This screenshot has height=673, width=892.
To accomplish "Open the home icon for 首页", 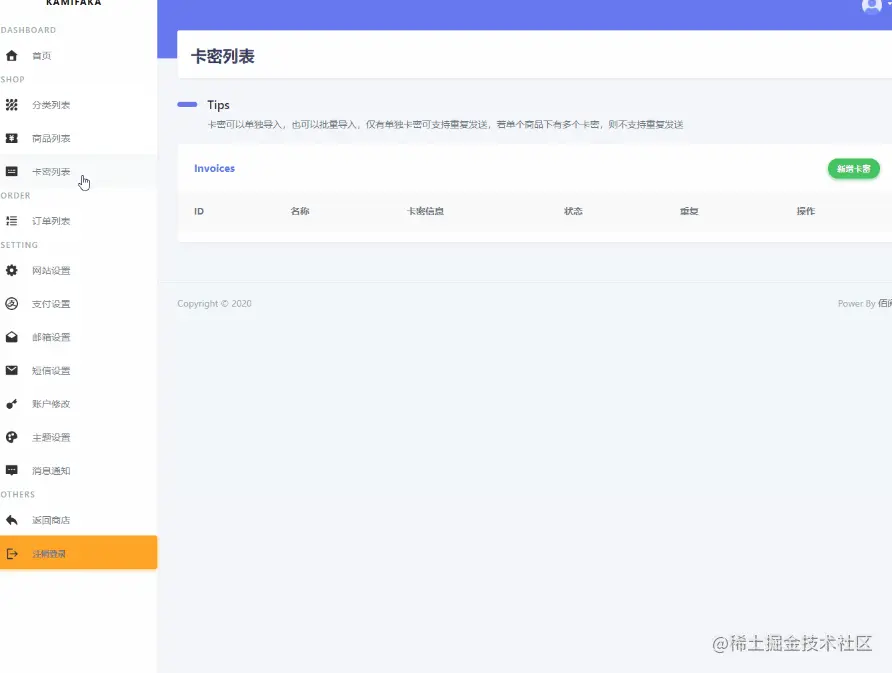I will pyautogui.click(x=11, y=56).
